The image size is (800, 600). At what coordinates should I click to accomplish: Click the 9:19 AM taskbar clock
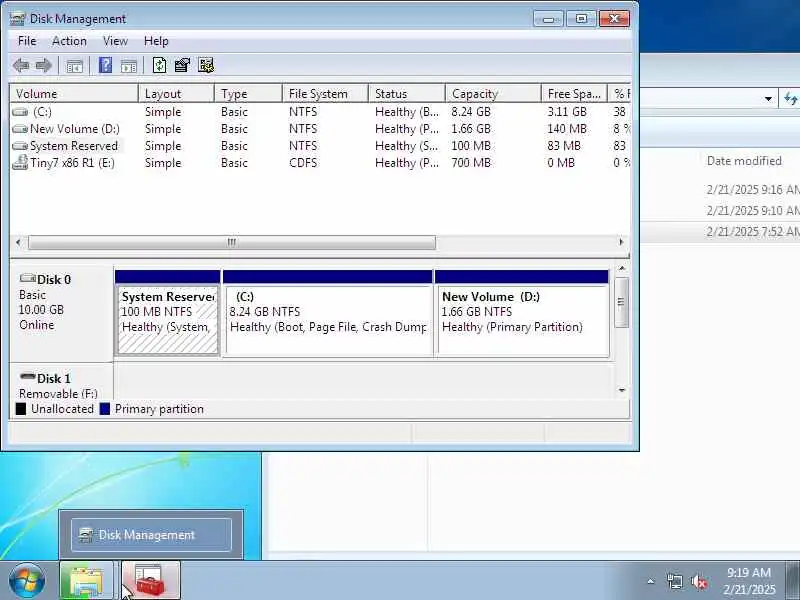749,581
